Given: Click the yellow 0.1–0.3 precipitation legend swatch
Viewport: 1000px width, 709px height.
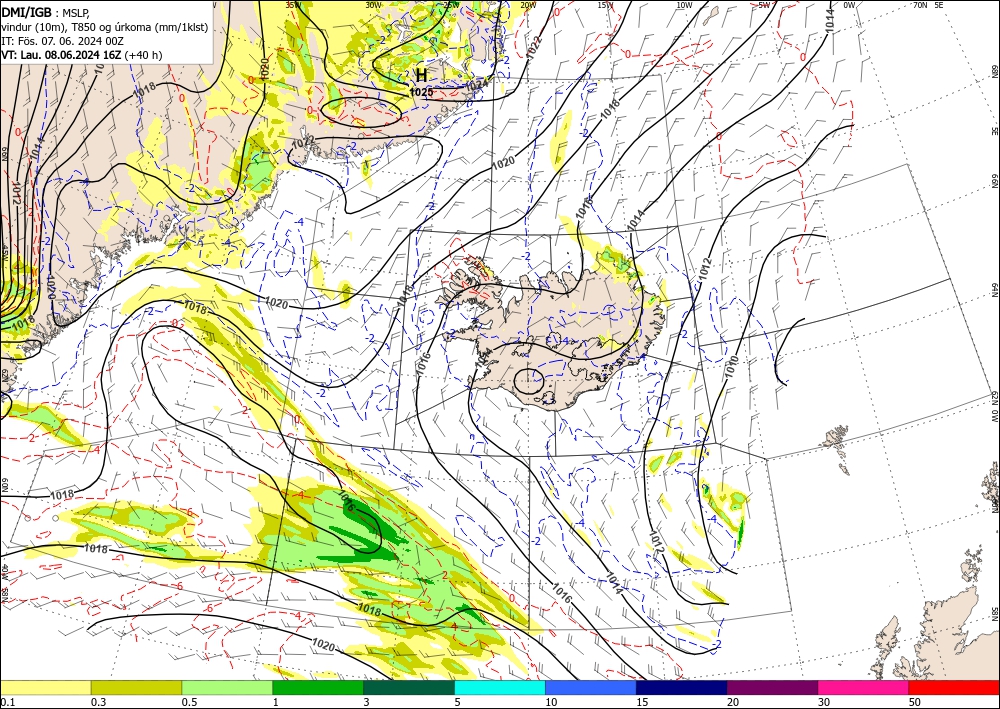Looking at the screenshot, I should (45, 687).
